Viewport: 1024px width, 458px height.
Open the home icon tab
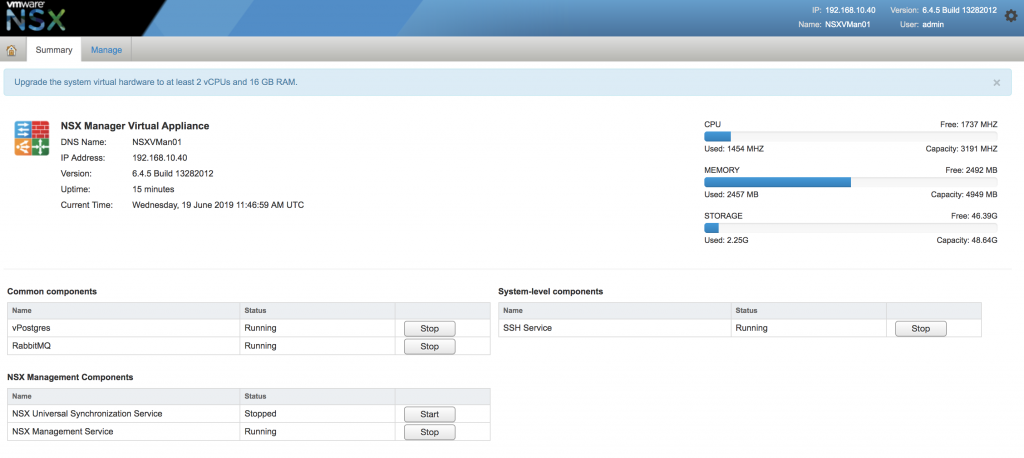coord(12,50)
